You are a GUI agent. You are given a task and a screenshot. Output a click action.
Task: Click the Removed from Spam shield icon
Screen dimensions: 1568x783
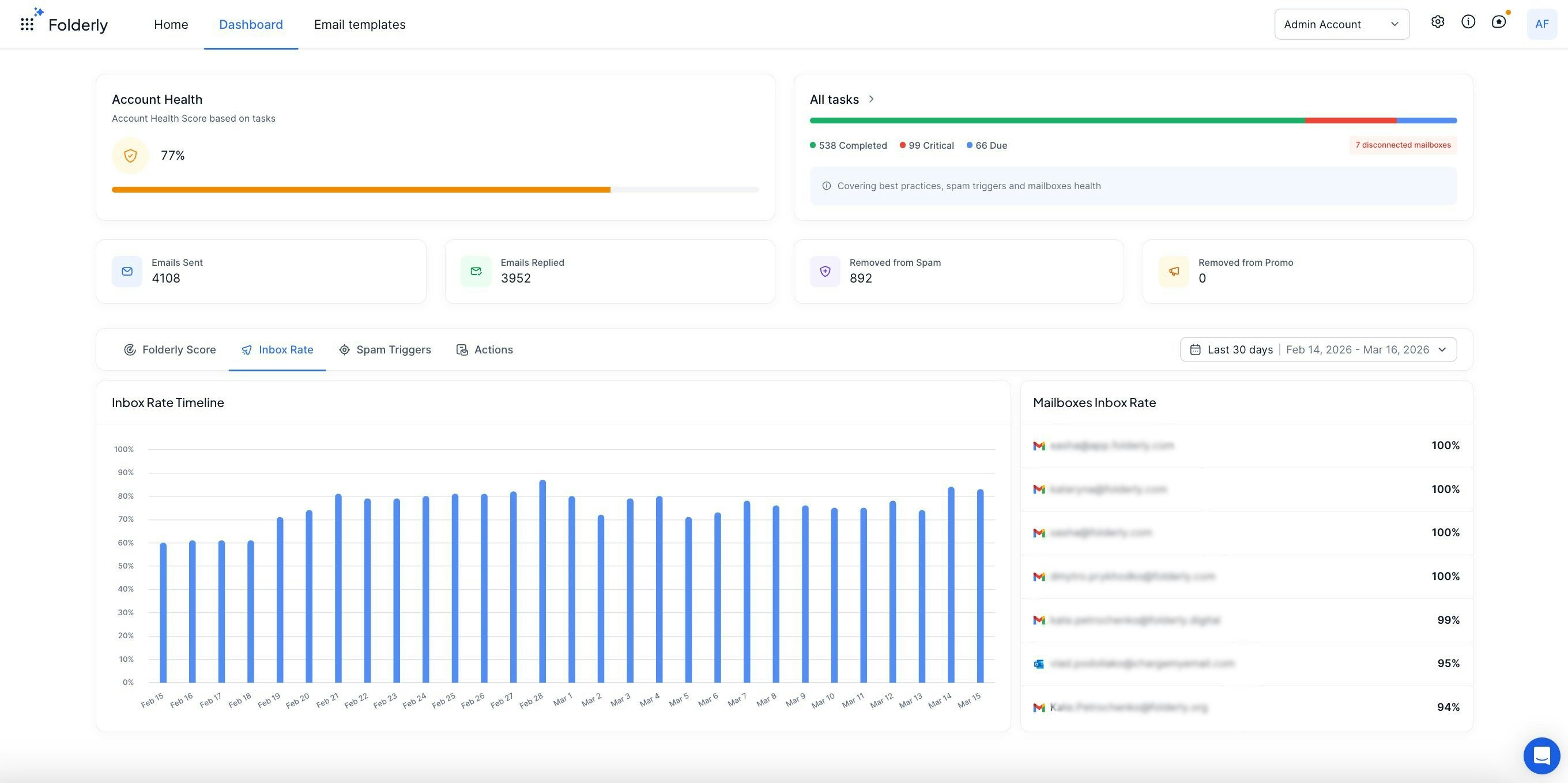tap(825, 272)
